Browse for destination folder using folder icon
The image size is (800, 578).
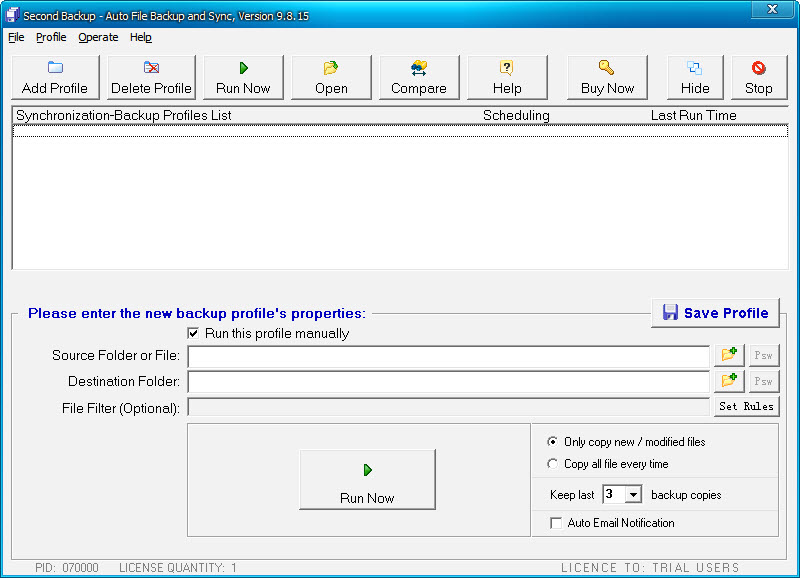(729, 381)
